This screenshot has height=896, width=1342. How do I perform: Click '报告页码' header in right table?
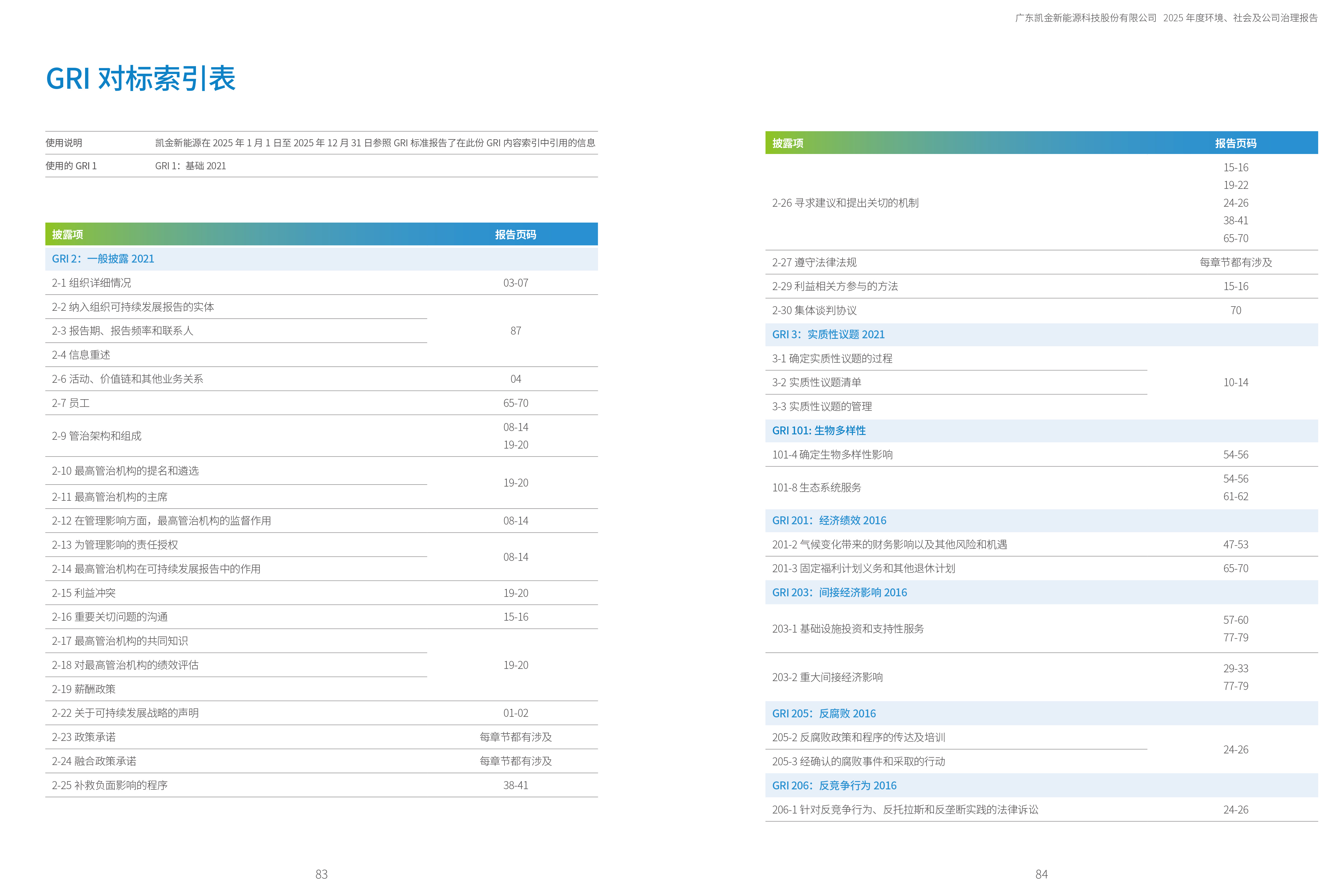pyautogui.click(x=1236, y=143)
